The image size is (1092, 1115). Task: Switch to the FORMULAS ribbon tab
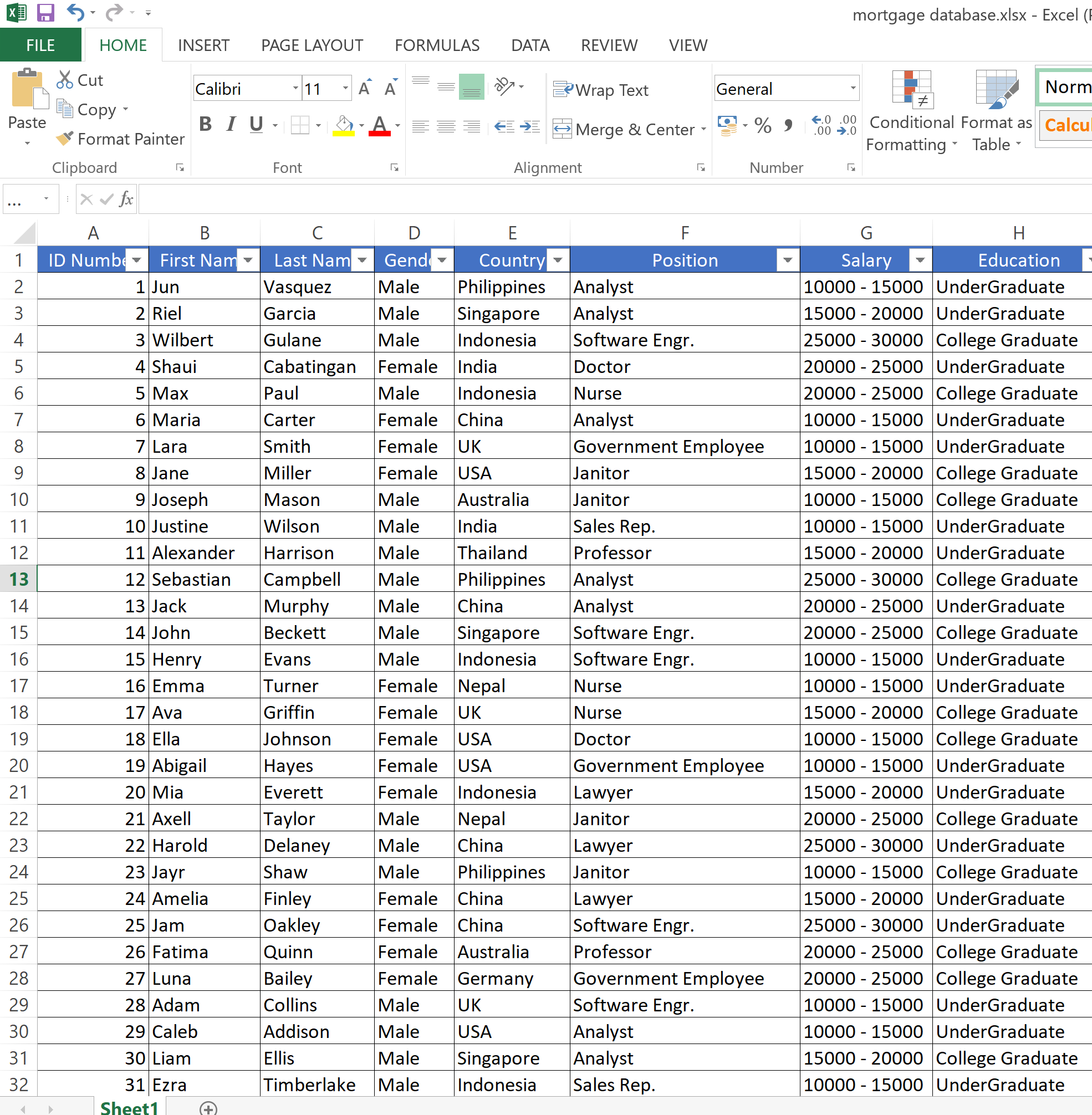(x=436, y=45)
